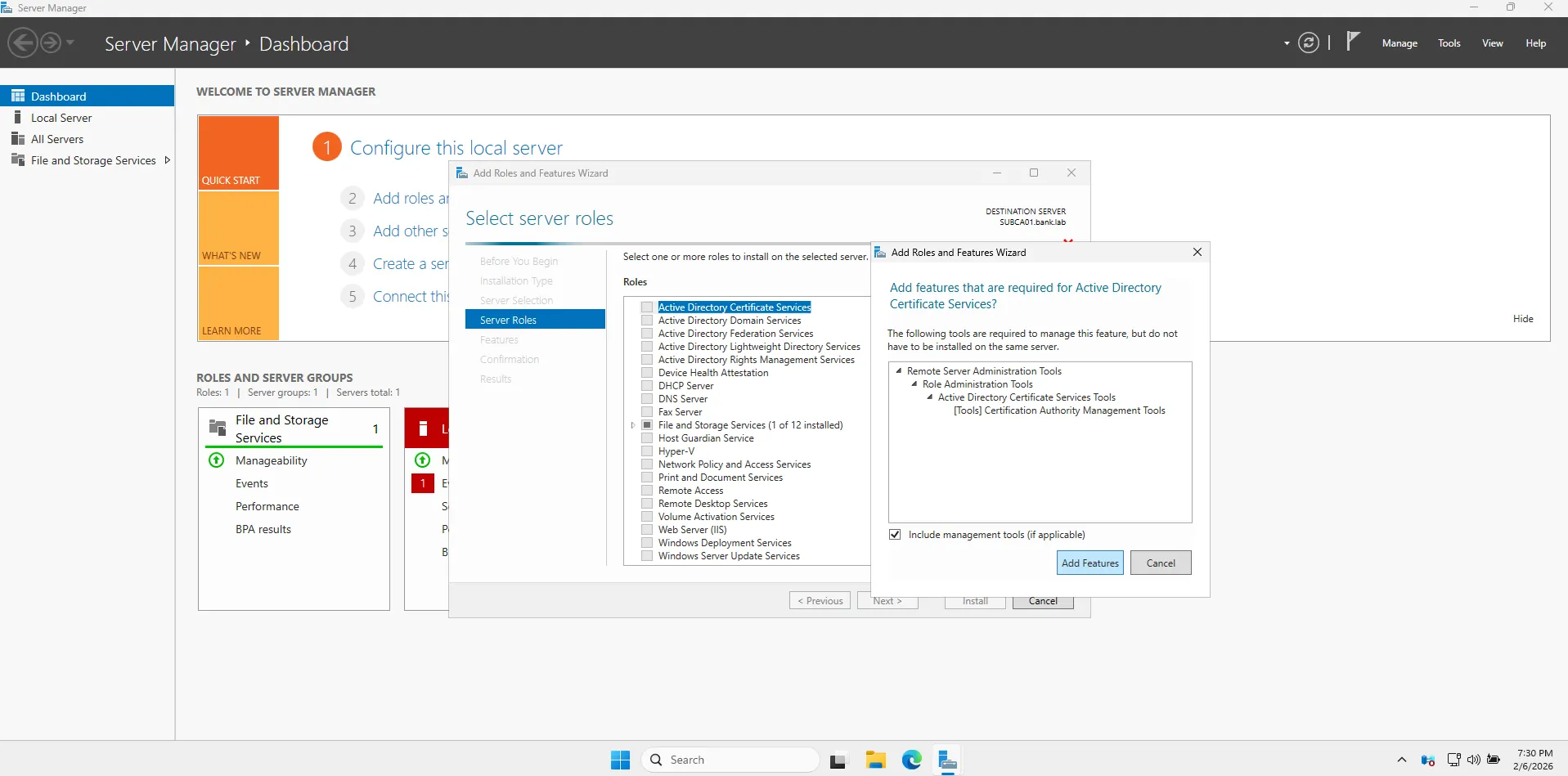Check Active Directory Lightweight Directory Services role
This screenshot has width=1568, height=776.
[x=647, y=347]
